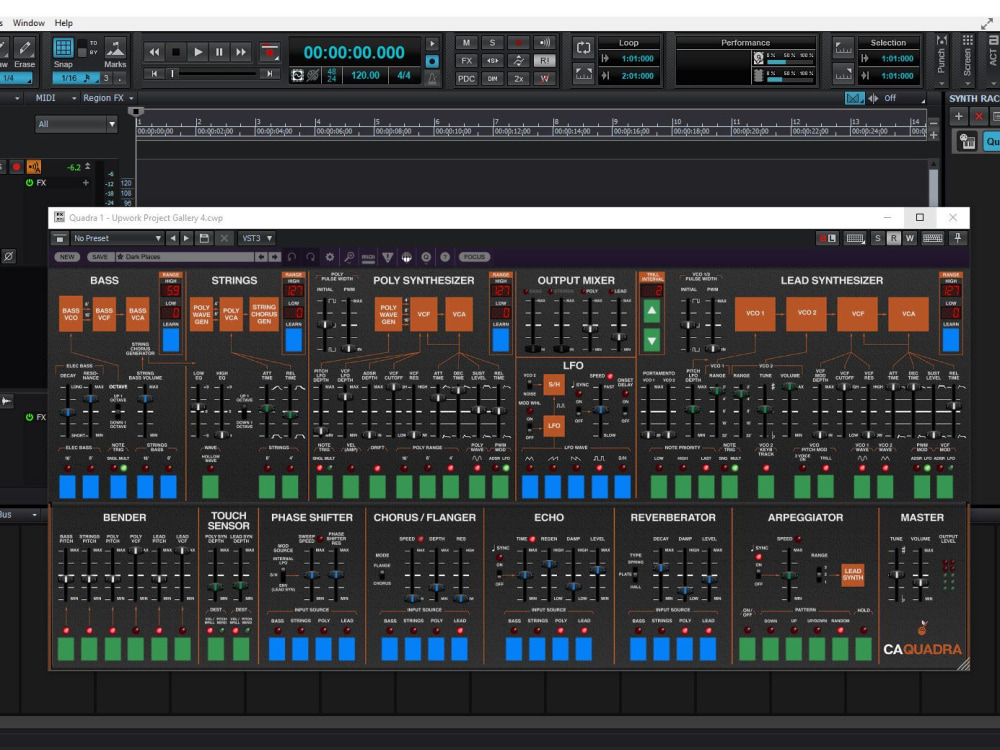Click the zoom magnifier icon in Quadra toolbar
This screenshot has width=1000, height=750.
click(349, 257)
